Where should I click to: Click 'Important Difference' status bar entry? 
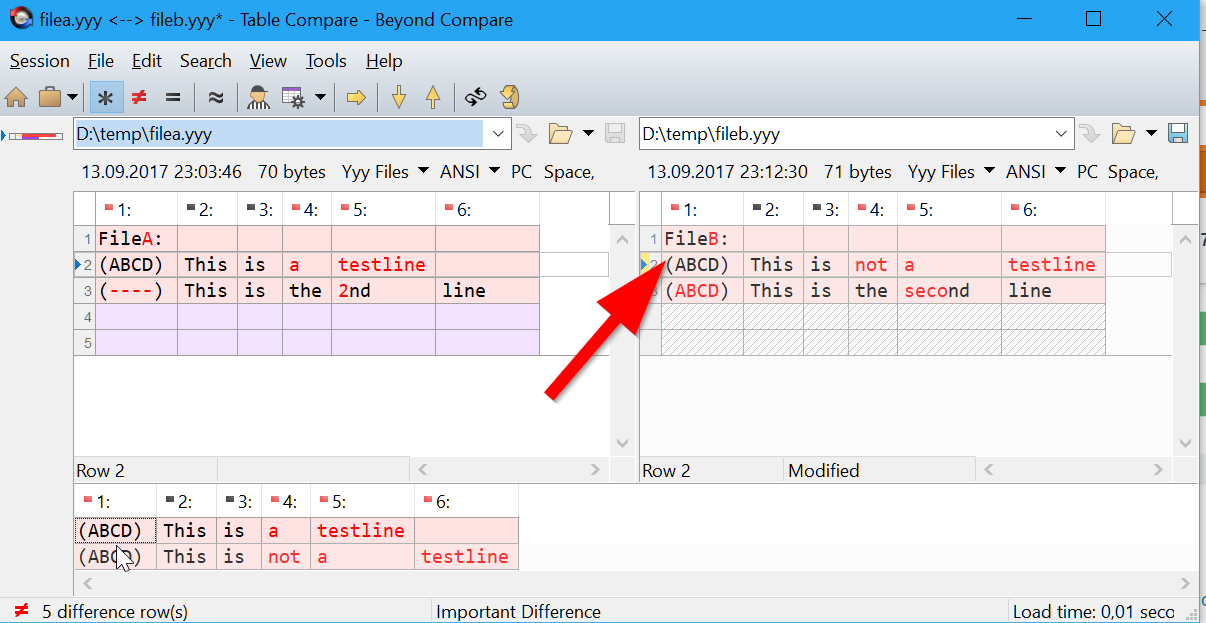[x=519, y=612]
